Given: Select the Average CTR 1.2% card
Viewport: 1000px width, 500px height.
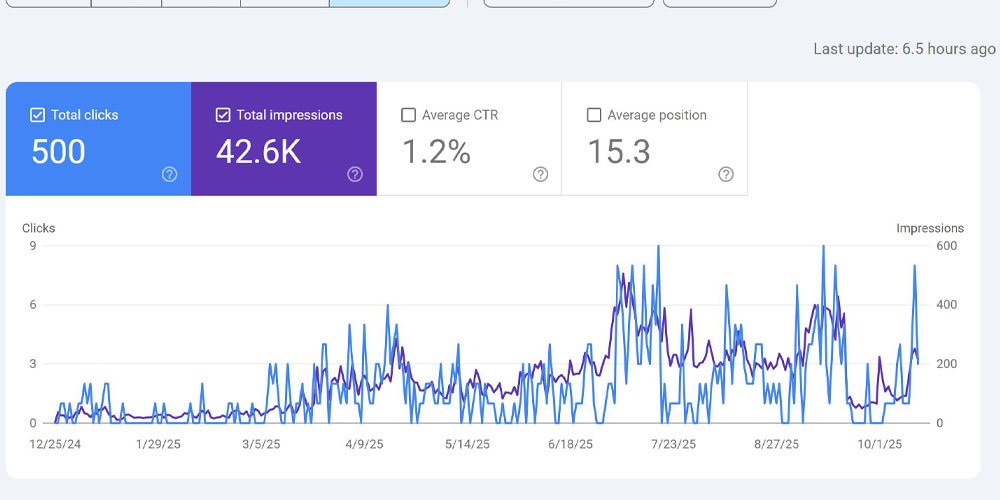Looking at the screenshot, I should point(469,138).
